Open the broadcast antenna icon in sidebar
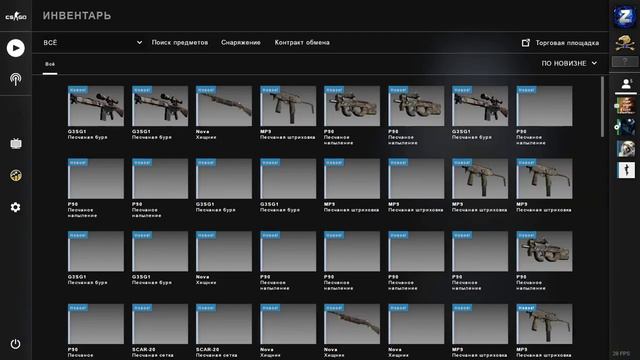640x360 pixels. pyautogui.click(x=16, y=79)
